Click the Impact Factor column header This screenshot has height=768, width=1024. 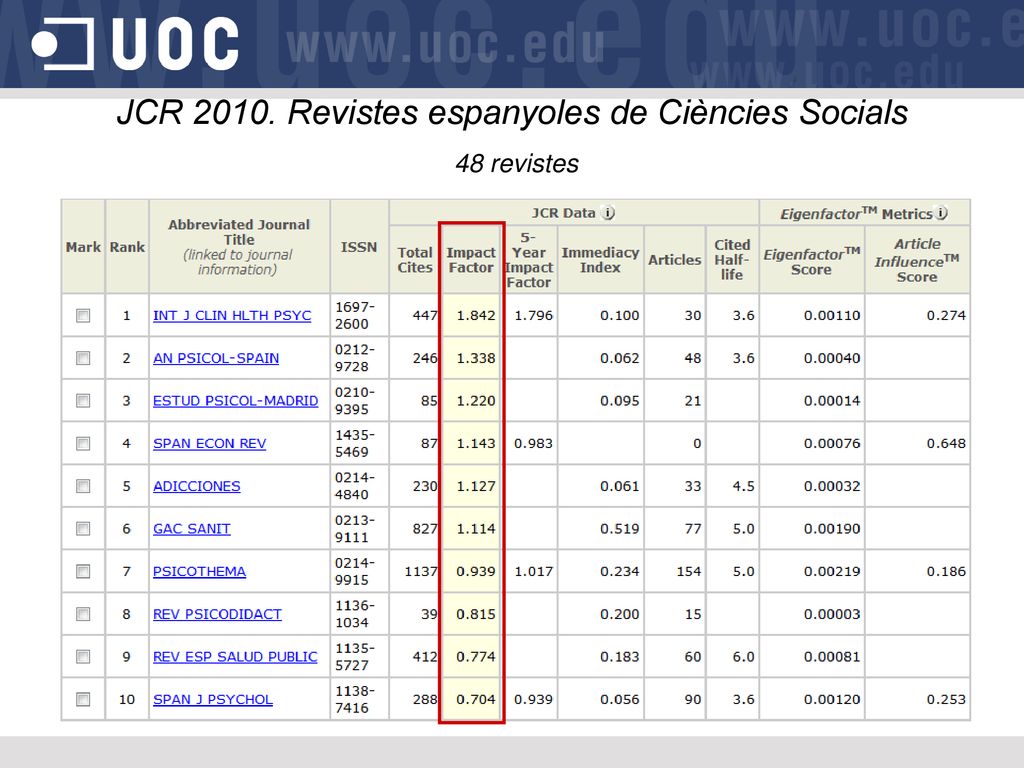[x=471, y=260]
